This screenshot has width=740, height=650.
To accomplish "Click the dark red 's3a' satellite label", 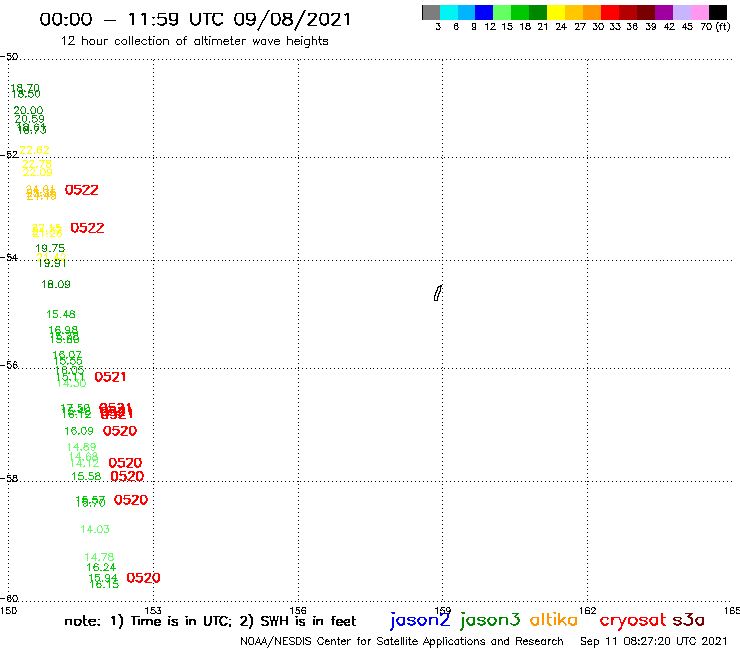I will pyautogui.click(x=688, y=620).
